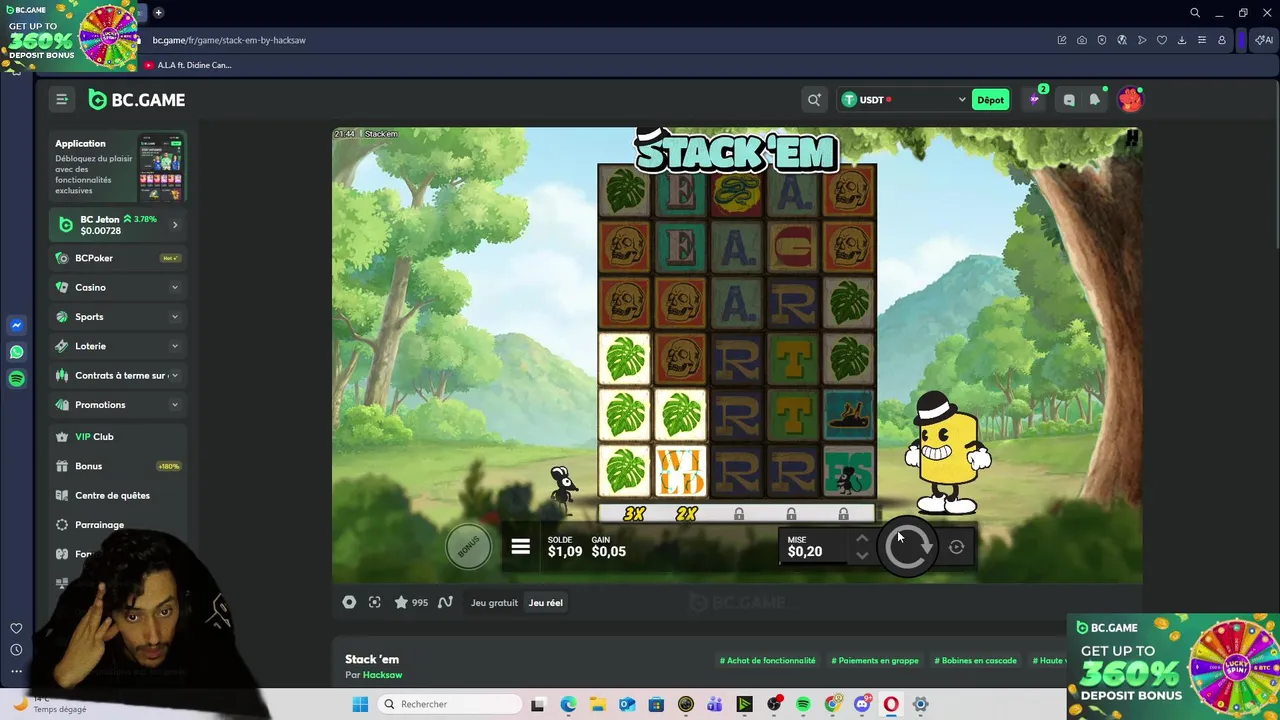The width and height of the screenshot is (1280, 720).
Task: Open the site search icon
Action: (x=814, y=99)
